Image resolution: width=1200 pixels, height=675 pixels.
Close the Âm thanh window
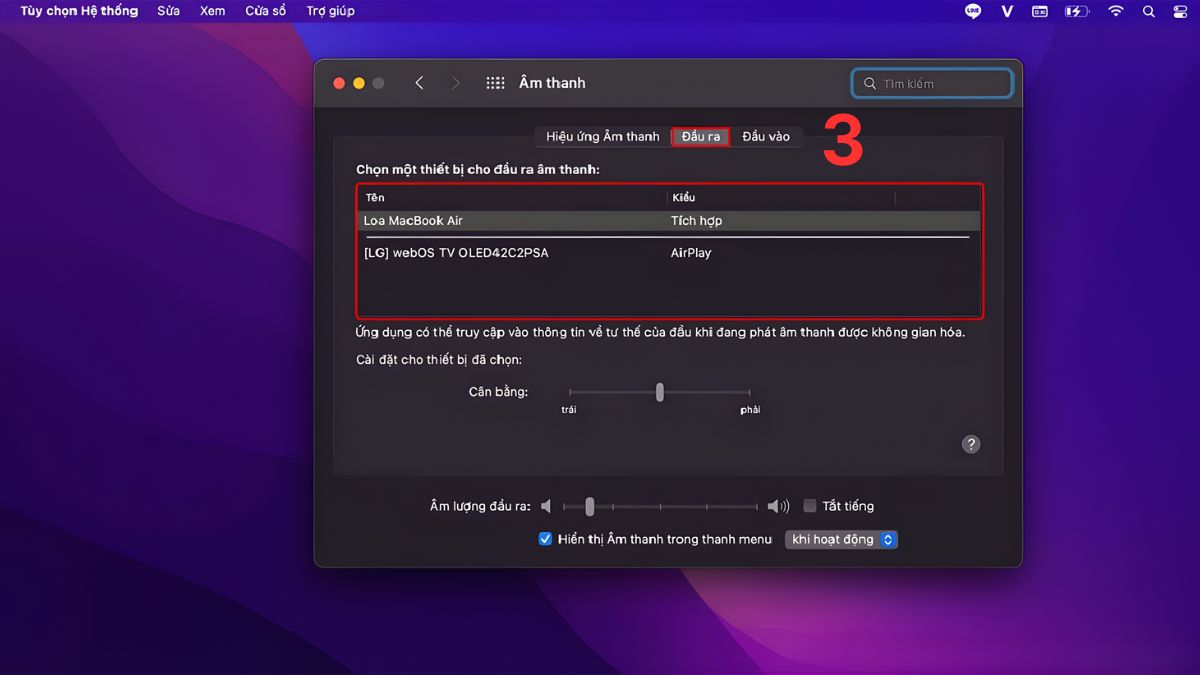tap(339, 83)
